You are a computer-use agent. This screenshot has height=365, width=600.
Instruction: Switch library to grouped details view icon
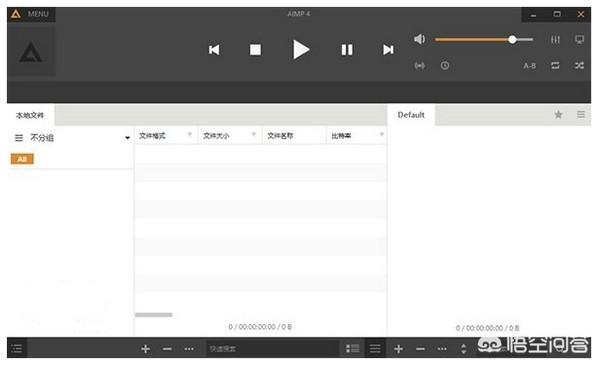tap(352, 349)
